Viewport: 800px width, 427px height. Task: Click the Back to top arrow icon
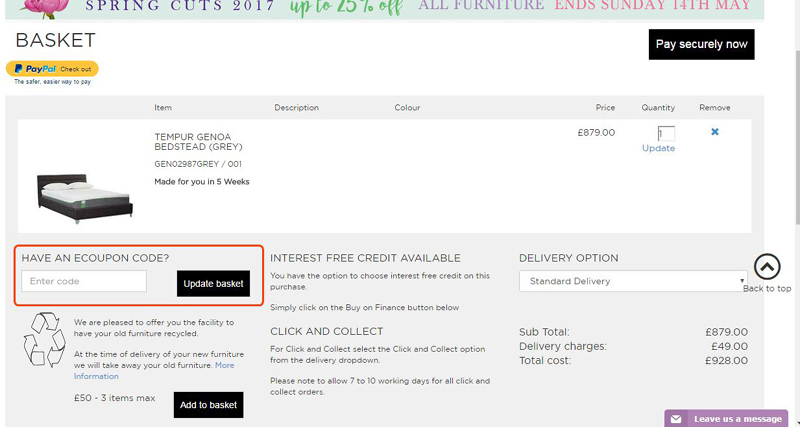tap(767, 267)
